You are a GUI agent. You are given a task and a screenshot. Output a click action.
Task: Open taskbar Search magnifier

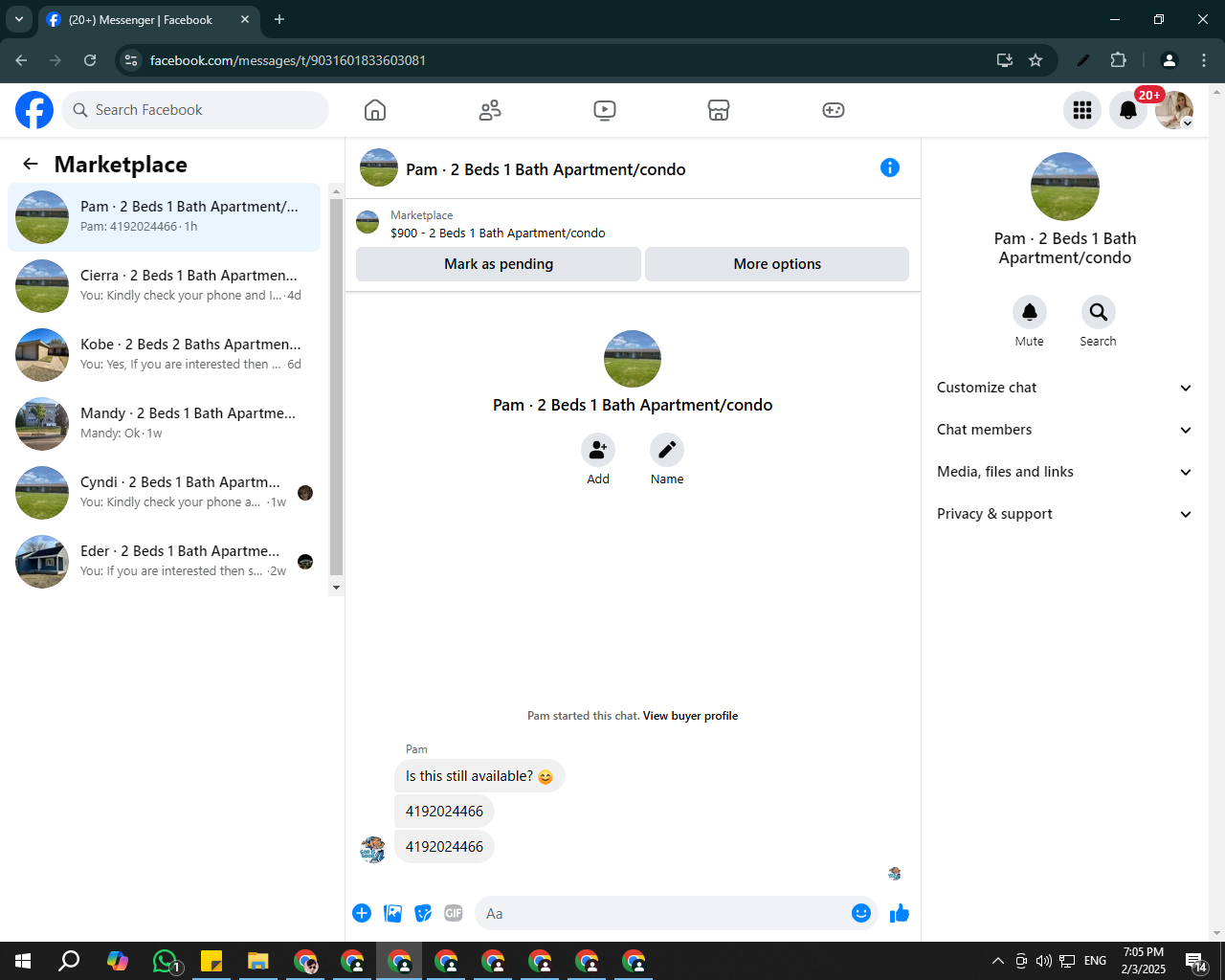(70, 961)
